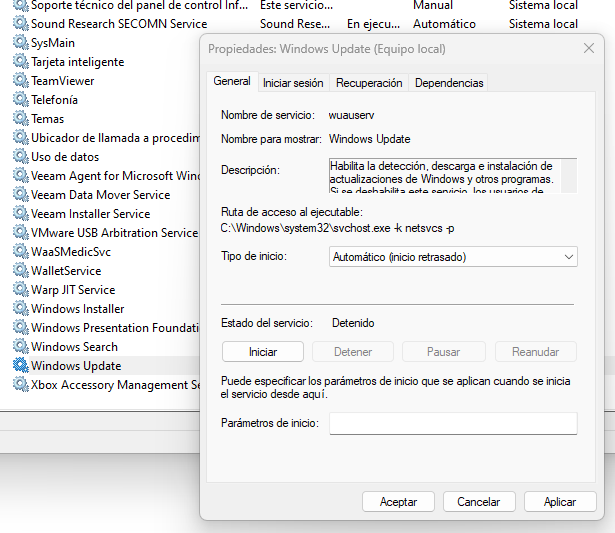Screen dimensions: 615x533
Task: Select the Sound Research SECOMN Service name
Action: [x=119, y=24]
